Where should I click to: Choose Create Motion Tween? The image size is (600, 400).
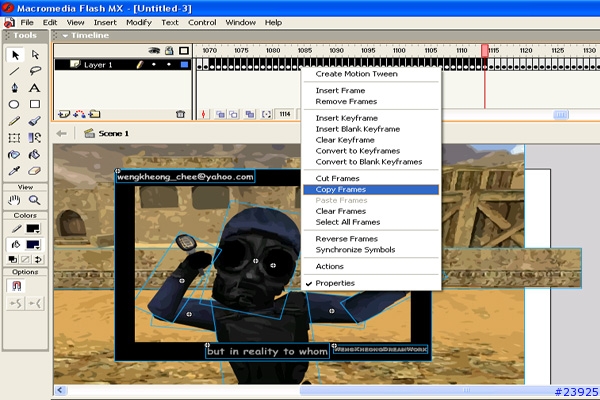tap(371, 74)
